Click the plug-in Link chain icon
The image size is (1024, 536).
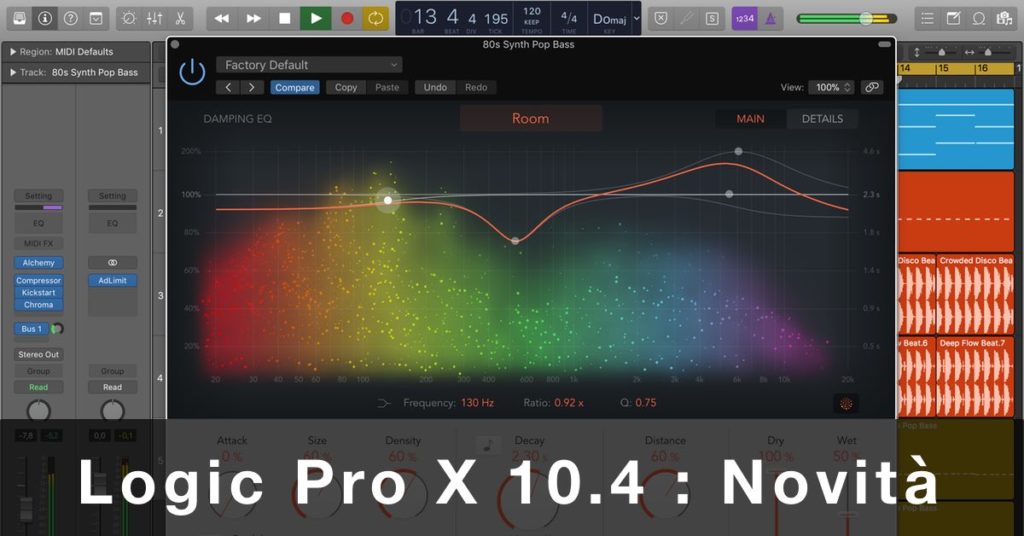pyautogui.click(x=872, y=87)
